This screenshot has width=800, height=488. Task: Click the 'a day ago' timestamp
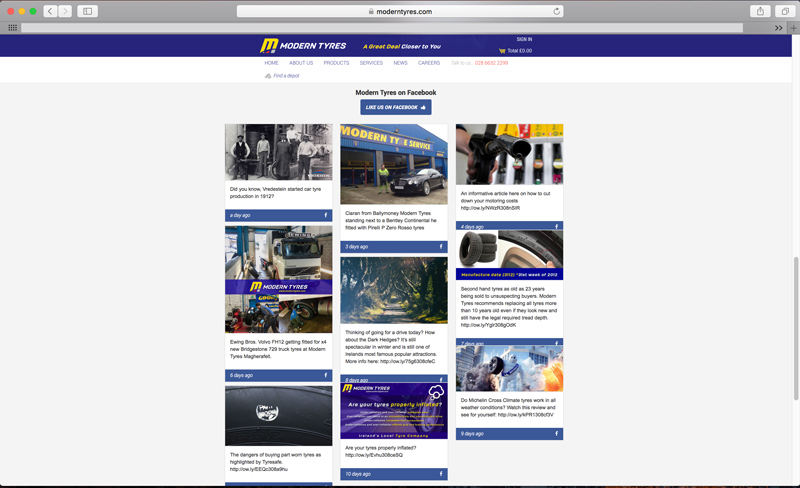click(240, 215)
